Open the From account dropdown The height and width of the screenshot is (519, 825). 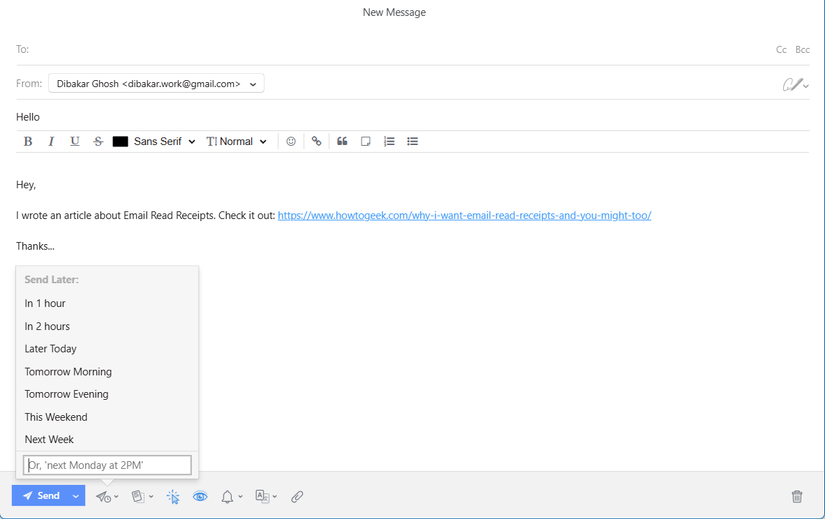coord(156,84)
